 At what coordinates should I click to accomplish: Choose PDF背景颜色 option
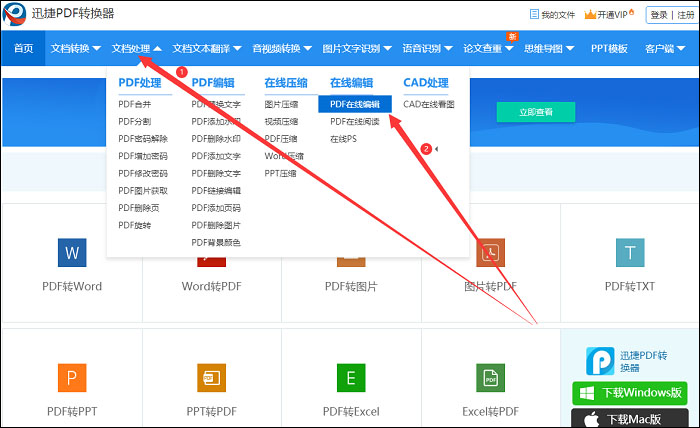pos(216,243)
